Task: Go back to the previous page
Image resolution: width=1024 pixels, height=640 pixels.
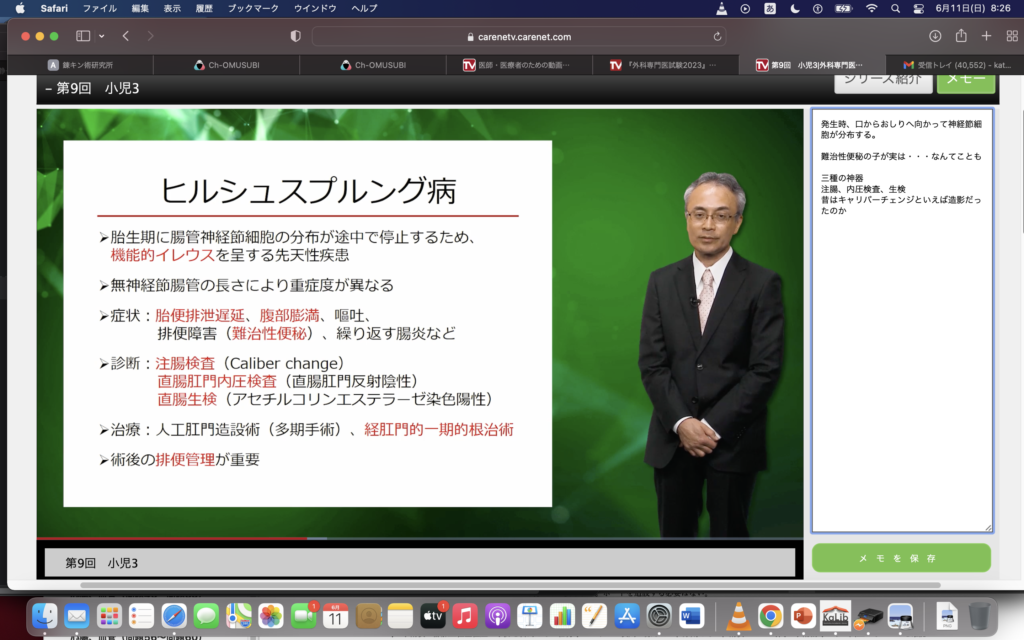Action: pyautogui.click(x=126, y=36)
